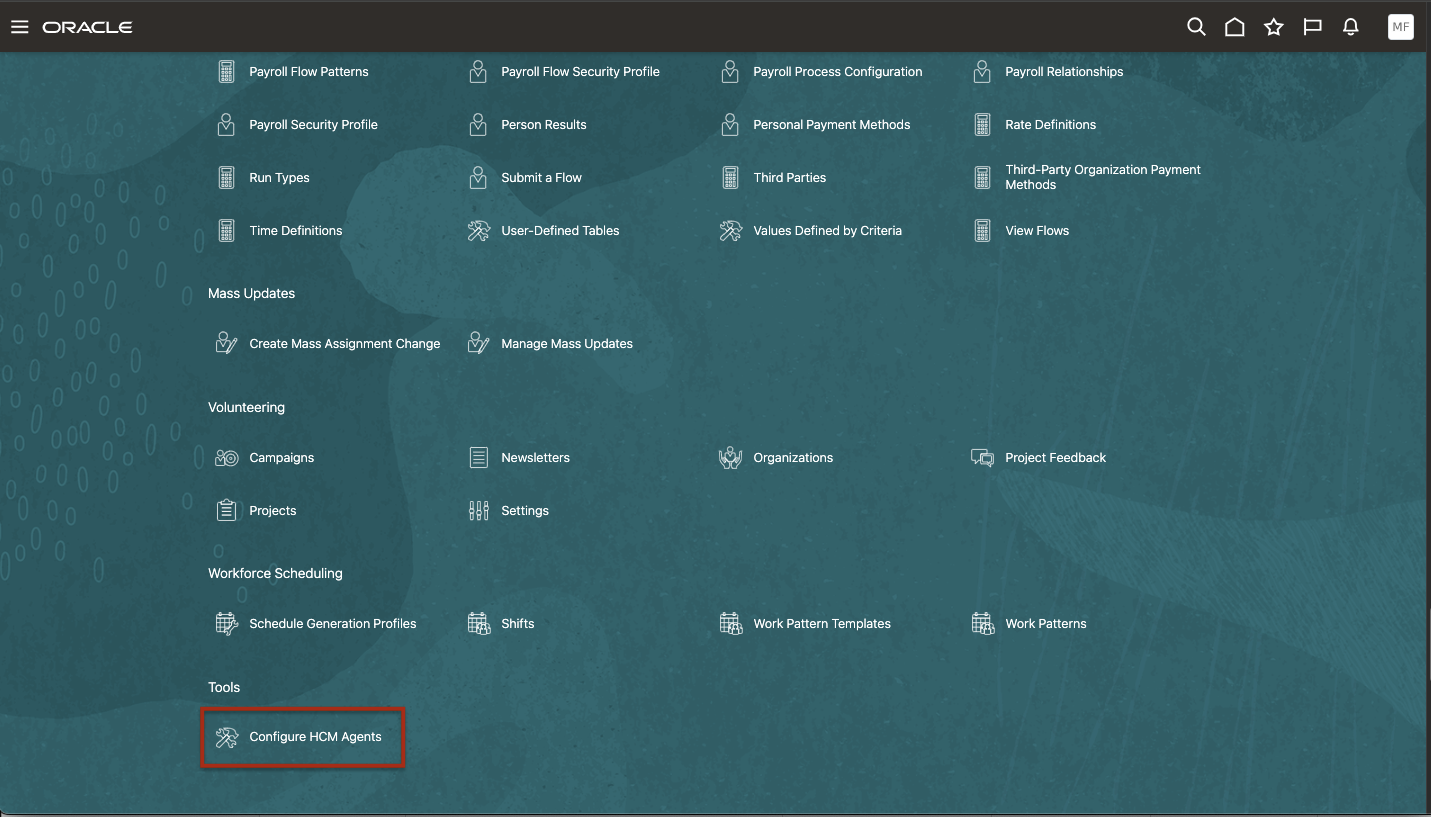Click the Values Defined by Criteria icon
This screenshot has width=1431, height=817.
click(730, 231)
